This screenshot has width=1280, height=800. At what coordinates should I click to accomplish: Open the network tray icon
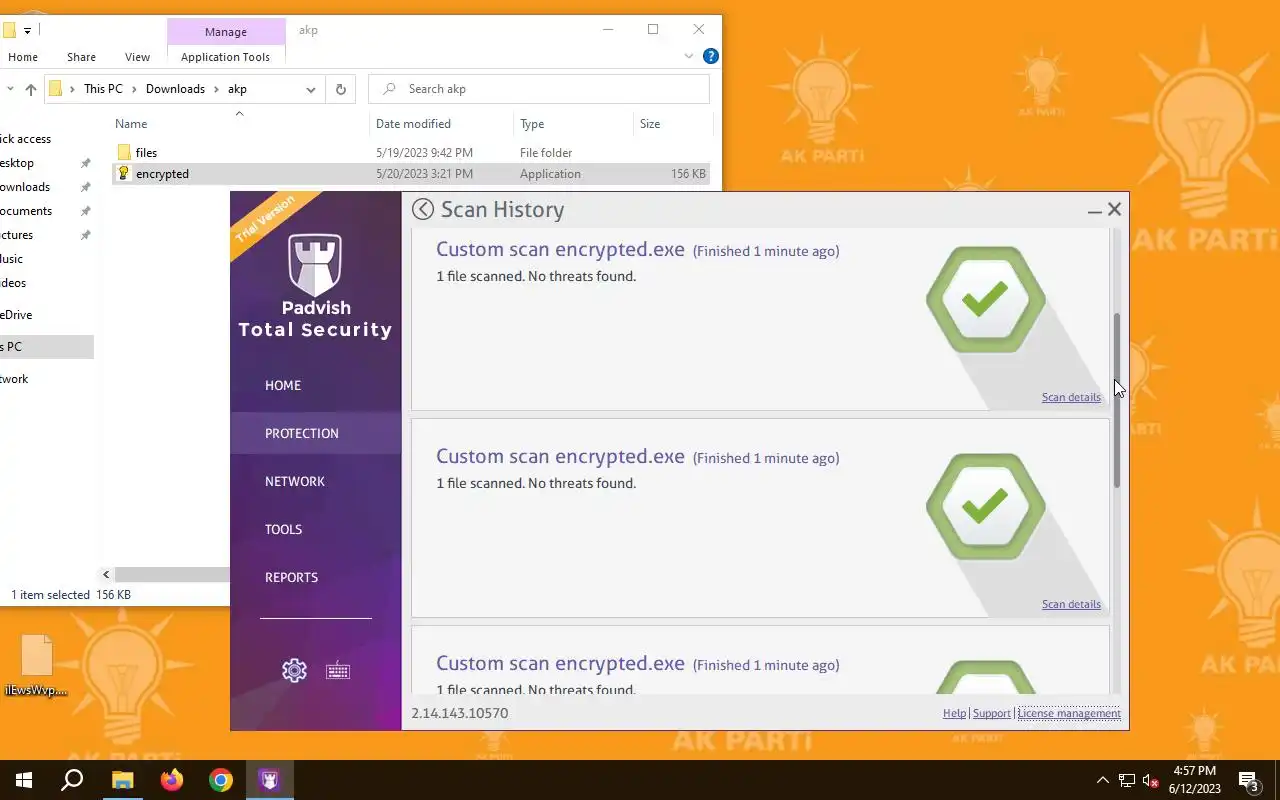click(x=1127, y=780)
